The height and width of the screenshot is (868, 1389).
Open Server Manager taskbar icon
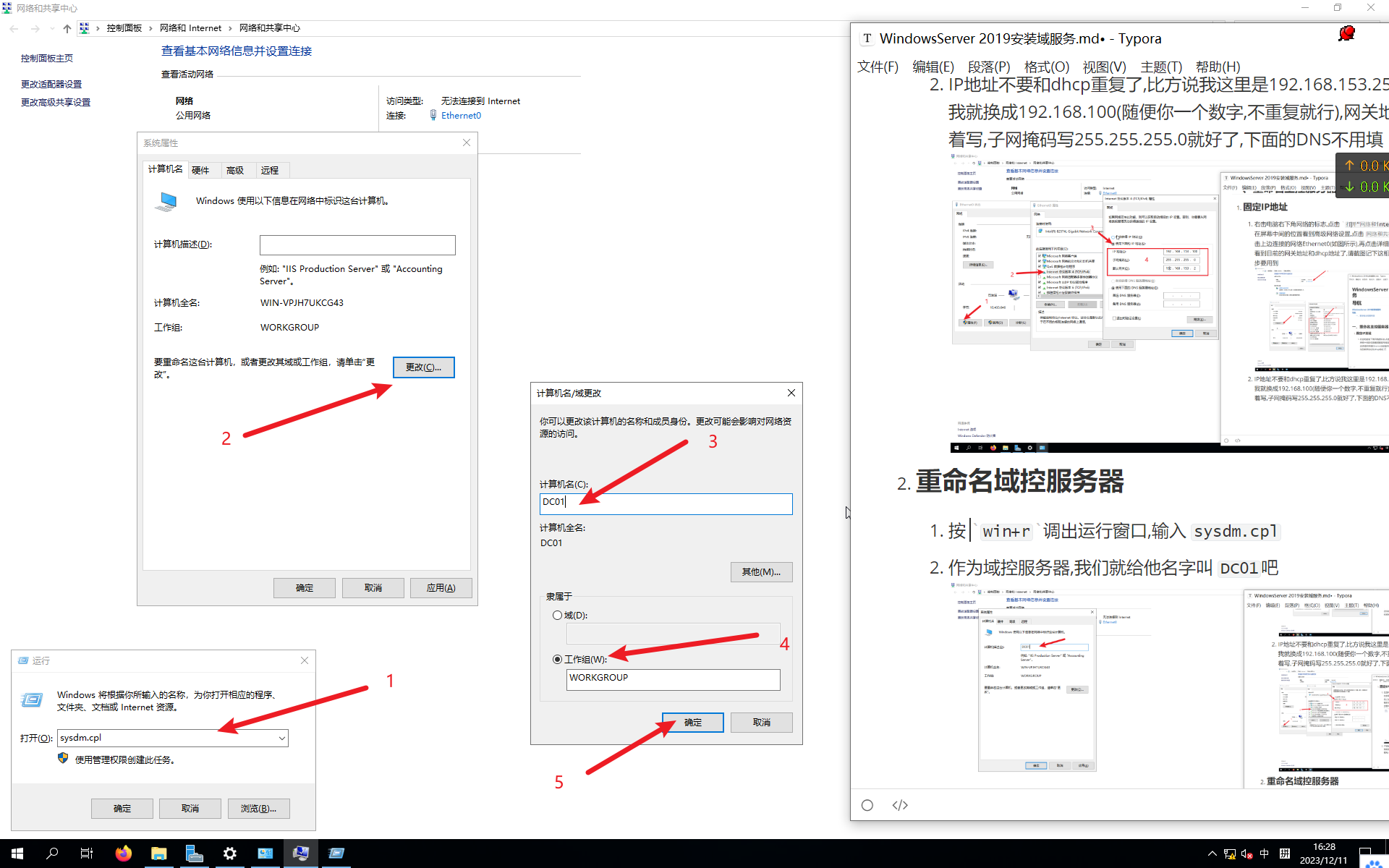(x=194, y=854)
